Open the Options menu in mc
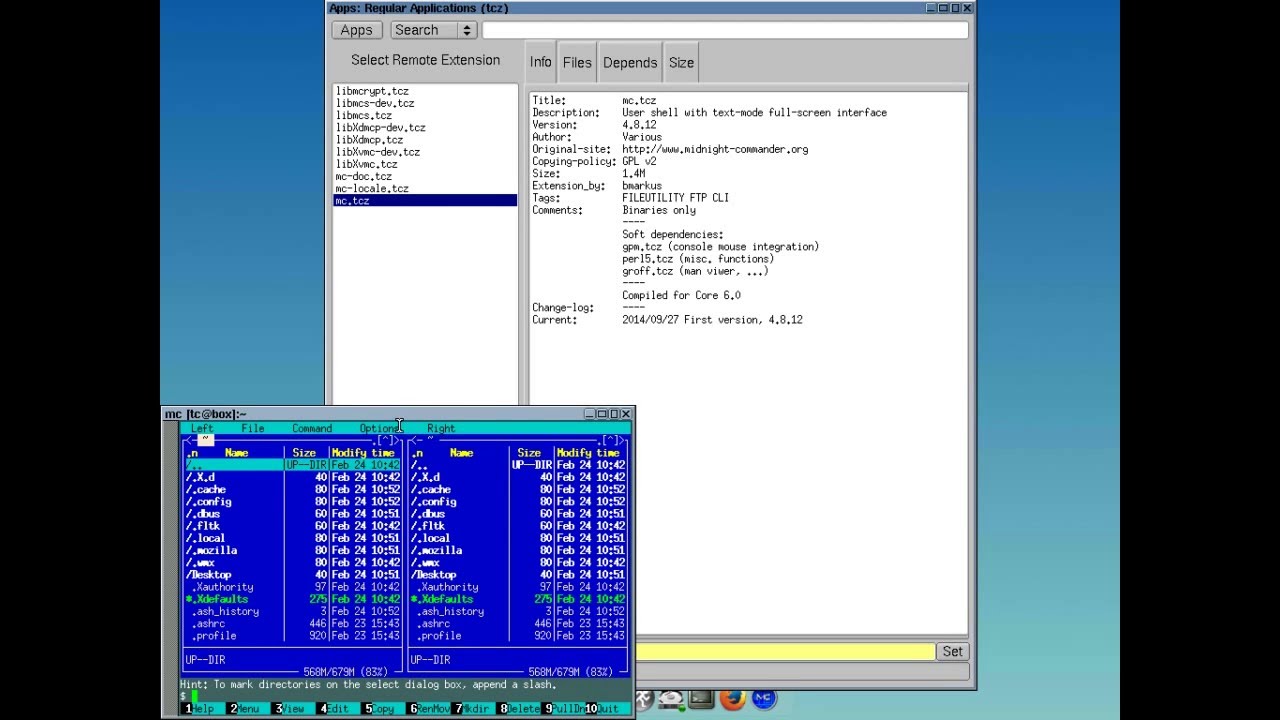Viewport: 1280px width, 720px height. coord(380,428)
